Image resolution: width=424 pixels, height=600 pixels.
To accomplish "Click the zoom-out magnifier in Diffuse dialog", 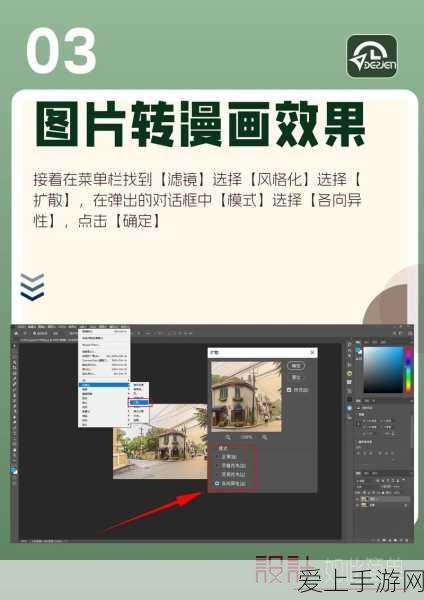I will click(228, 437).
